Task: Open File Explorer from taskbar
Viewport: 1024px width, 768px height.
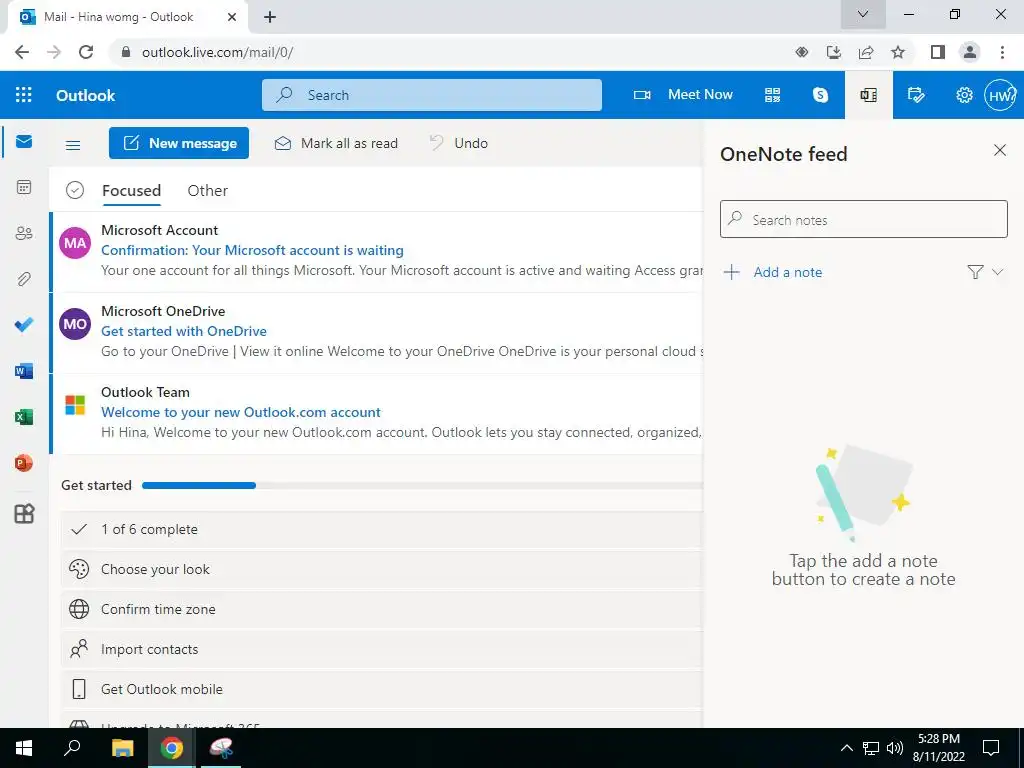Action: (122, 748)
